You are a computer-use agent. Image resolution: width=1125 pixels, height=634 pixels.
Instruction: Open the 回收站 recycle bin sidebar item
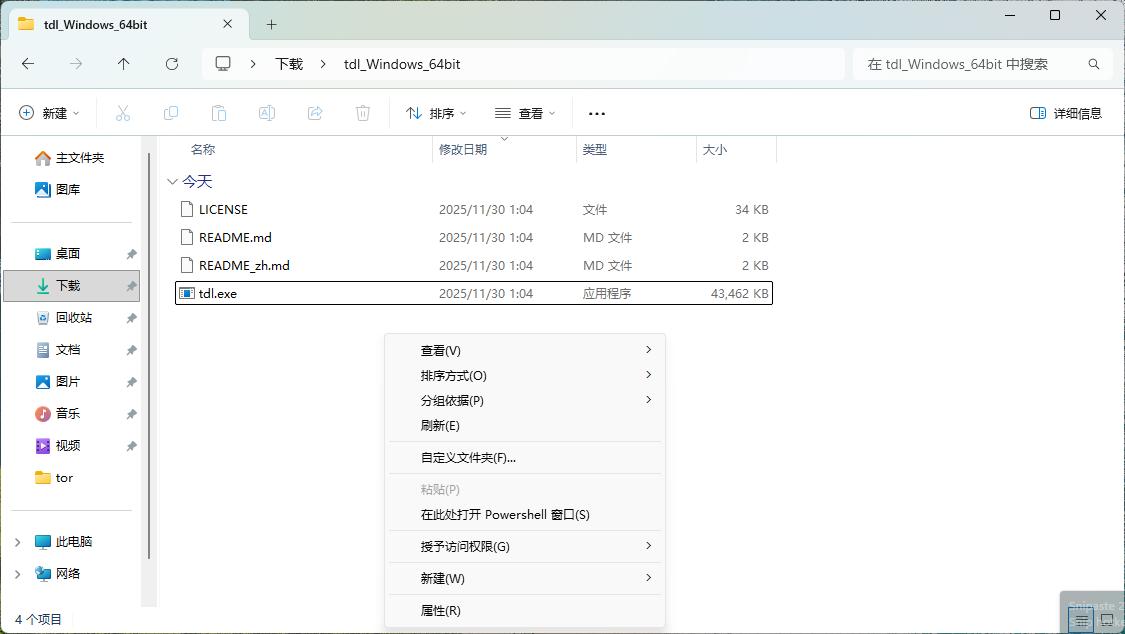73,317
